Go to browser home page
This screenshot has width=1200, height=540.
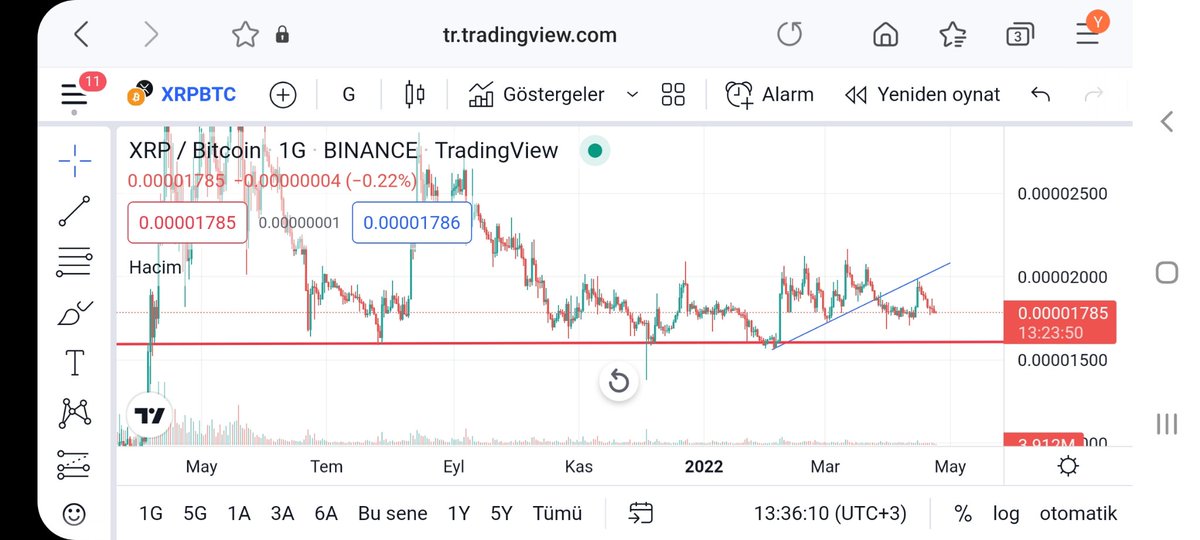click(885, 35)
